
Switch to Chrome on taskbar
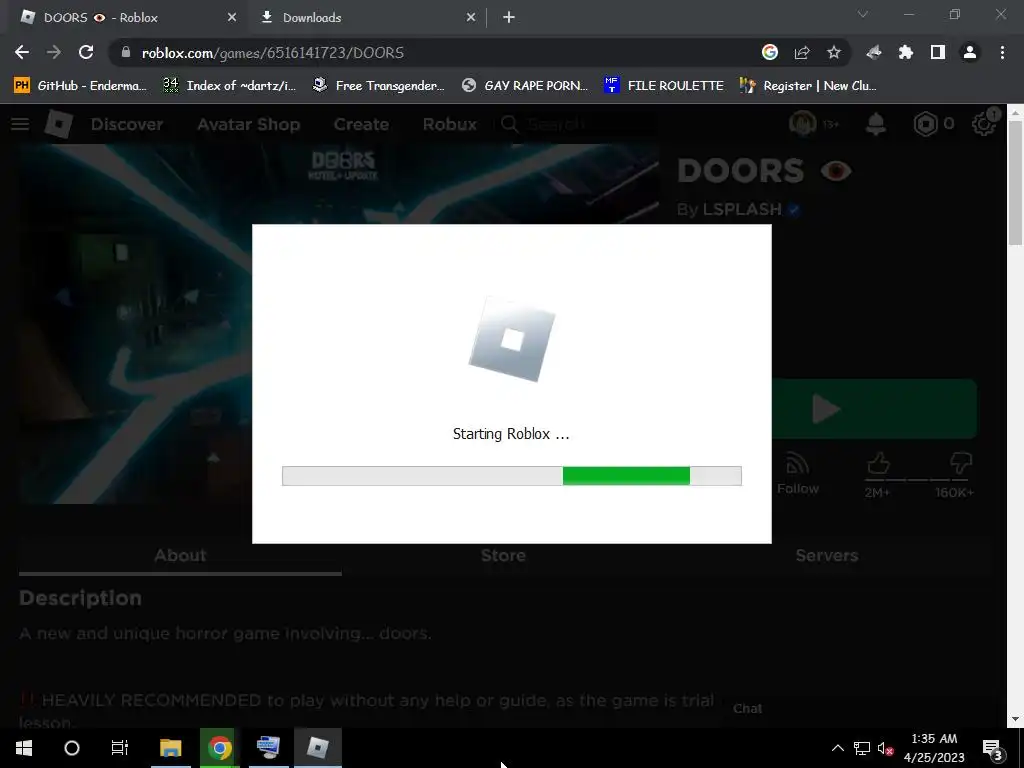[x=220, y=748]
